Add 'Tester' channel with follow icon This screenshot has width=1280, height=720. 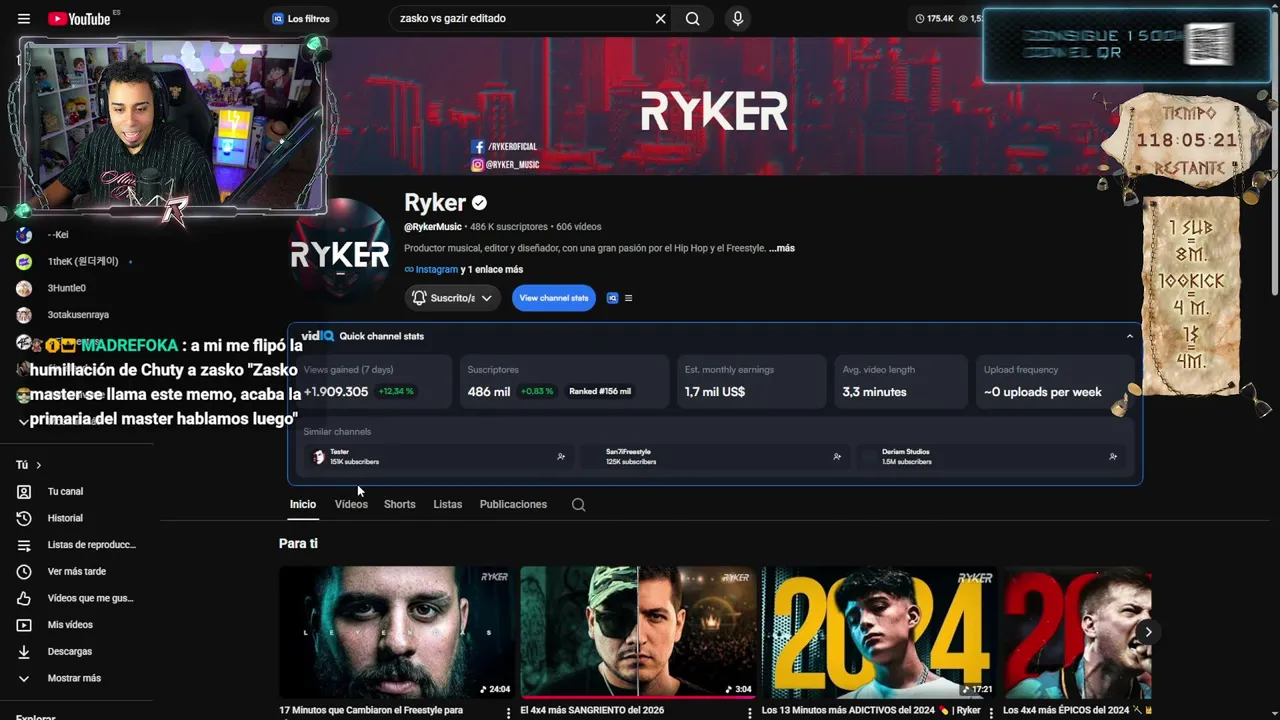[x=561, y=457]
